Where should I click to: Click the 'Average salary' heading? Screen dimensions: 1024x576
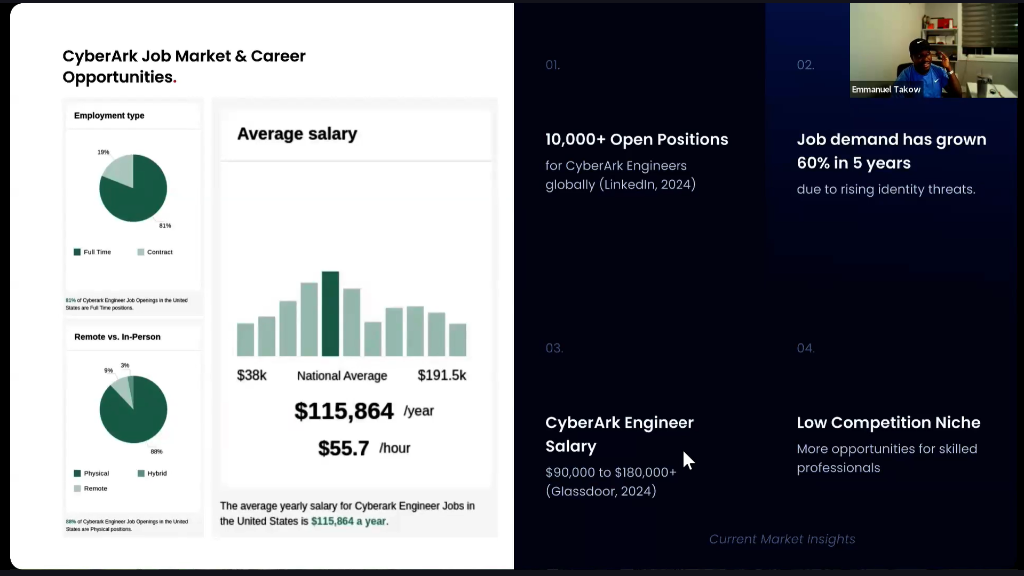[297, 134]
